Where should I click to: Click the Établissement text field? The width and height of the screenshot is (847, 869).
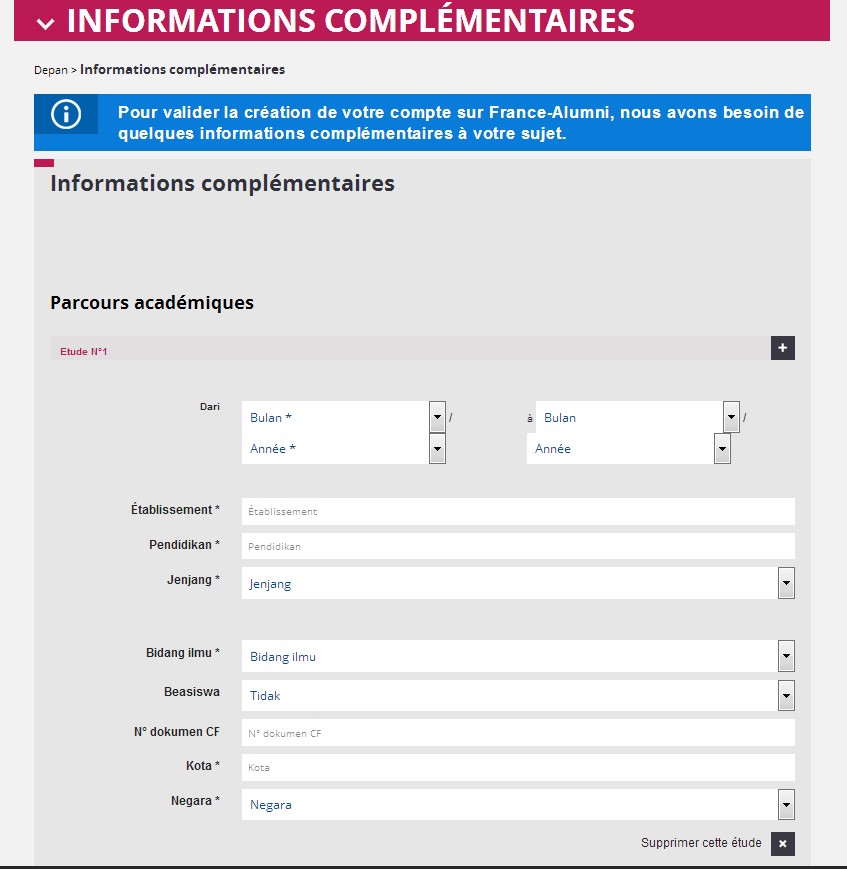pos(518,511)
